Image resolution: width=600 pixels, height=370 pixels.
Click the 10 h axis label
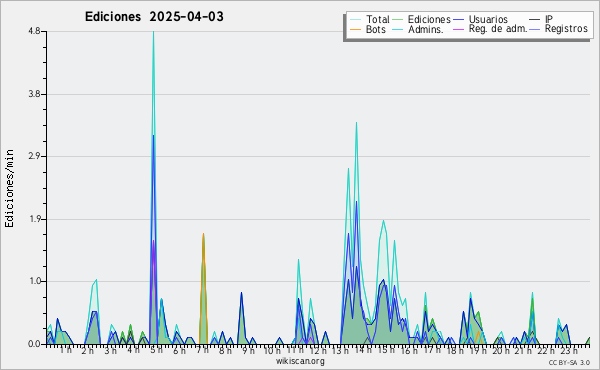point(272,350)
